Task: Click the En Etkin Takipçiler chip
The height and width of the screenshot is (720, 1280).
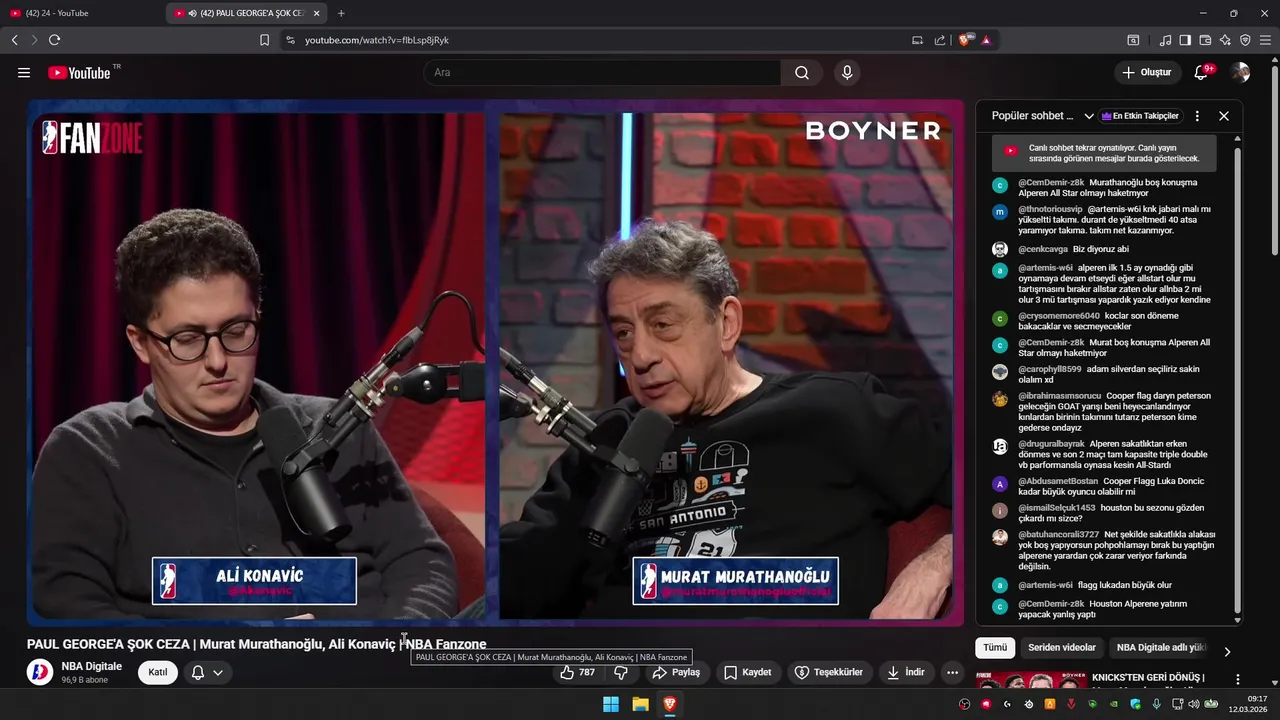Action: [x=1140, y=116]
